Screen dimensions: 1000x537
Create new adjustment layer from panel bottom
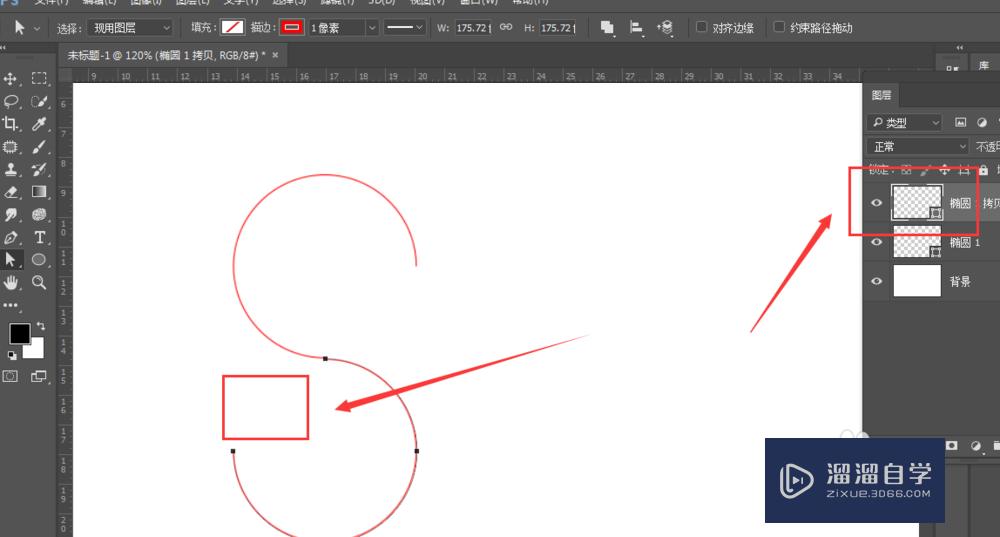pos(976,445)
